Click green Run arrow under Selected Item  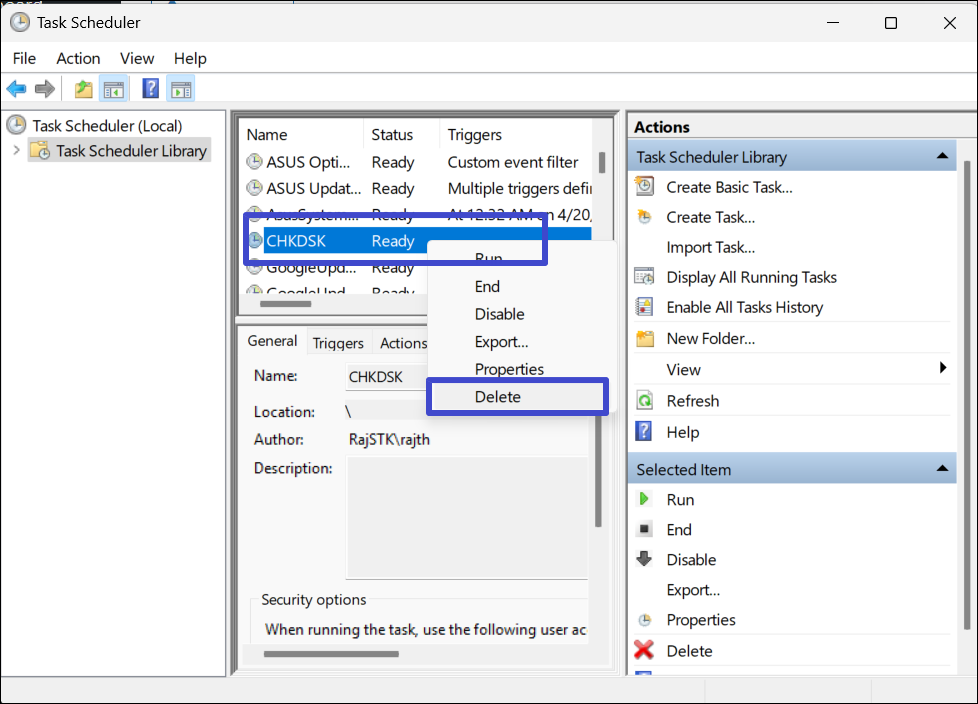click(645, 500)
